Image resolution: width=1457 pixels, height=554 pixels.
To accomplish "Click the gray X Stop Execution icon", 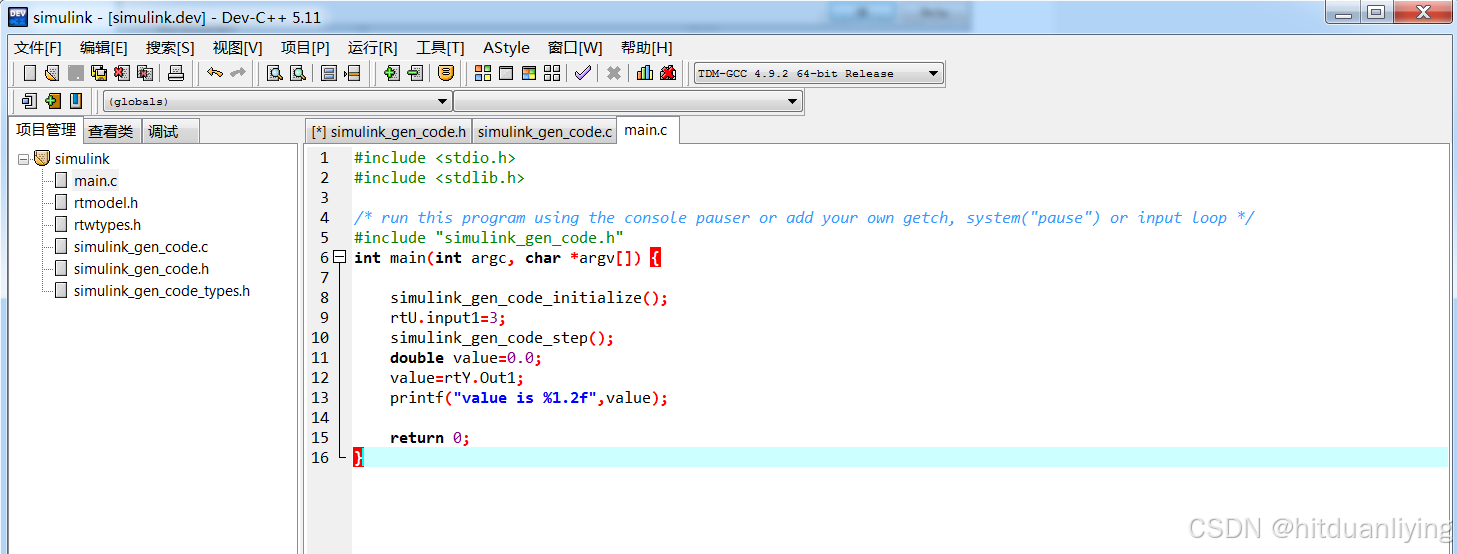I will [x=614, y=73].
